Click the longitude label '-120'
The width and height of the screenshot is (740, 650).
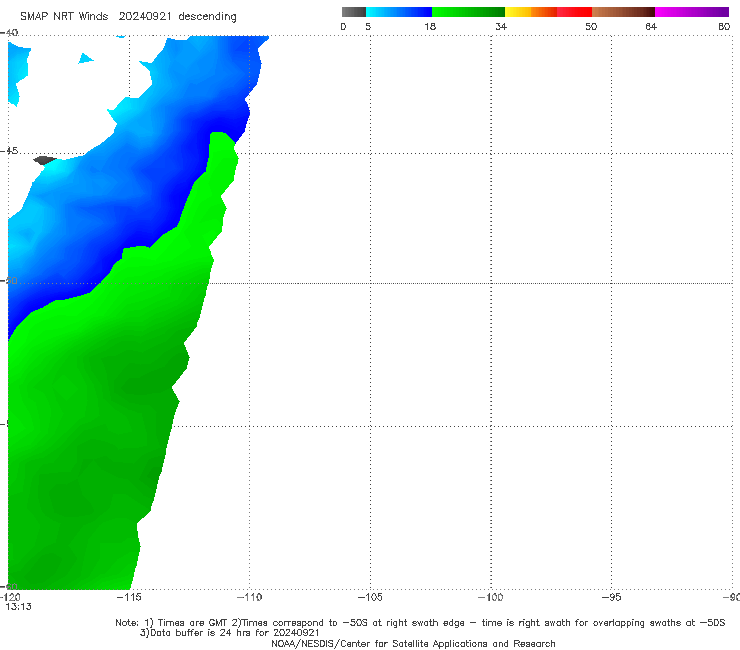pos(10,597)
